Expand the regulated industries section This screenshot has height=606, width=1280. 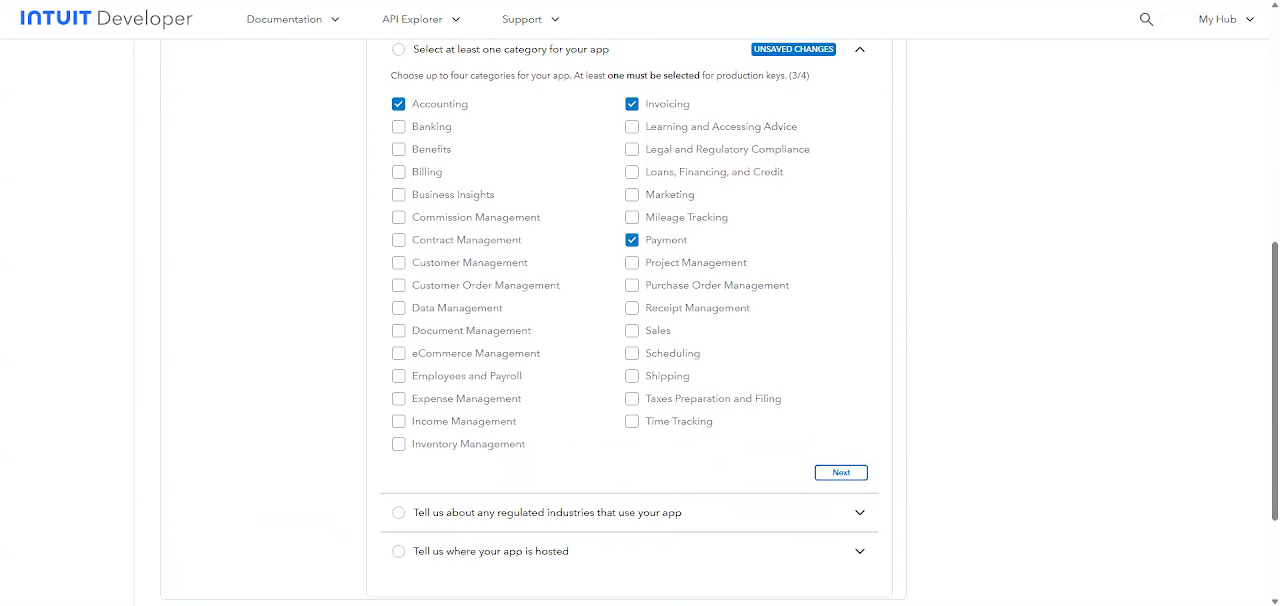[859, 513]
